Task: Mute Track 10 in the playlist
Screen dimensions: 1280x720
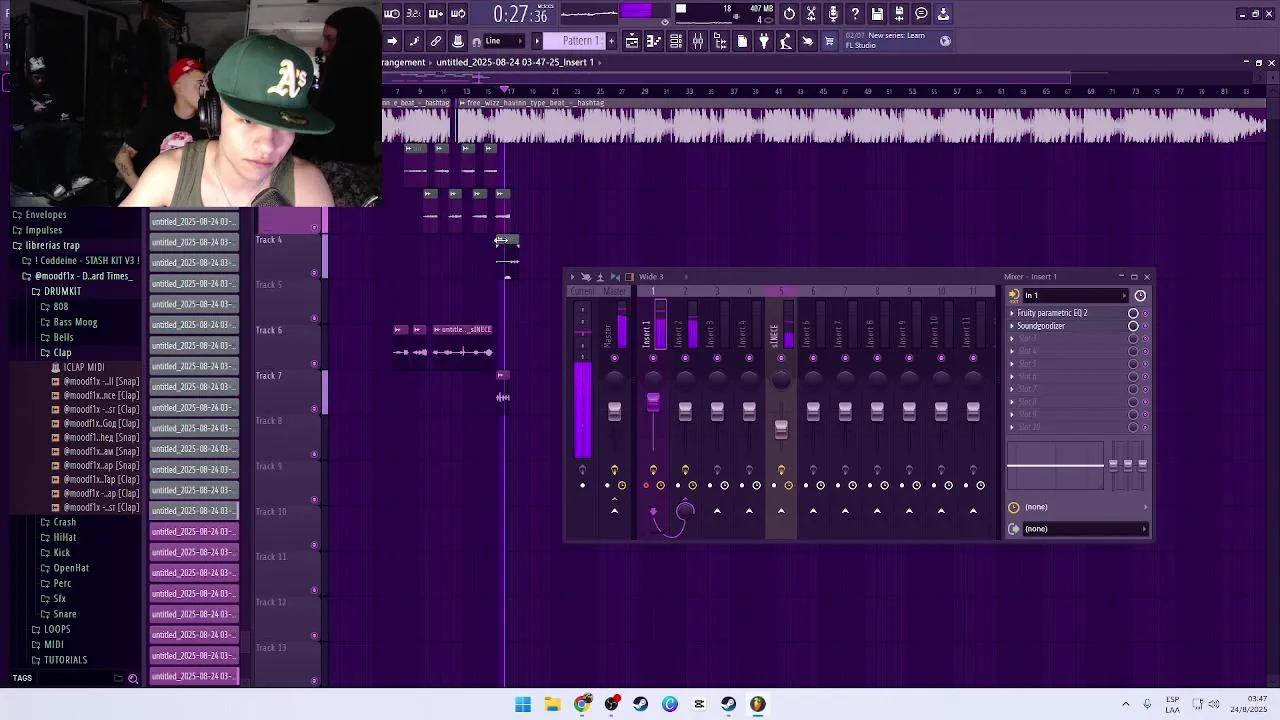Action: tap(314, 545)
